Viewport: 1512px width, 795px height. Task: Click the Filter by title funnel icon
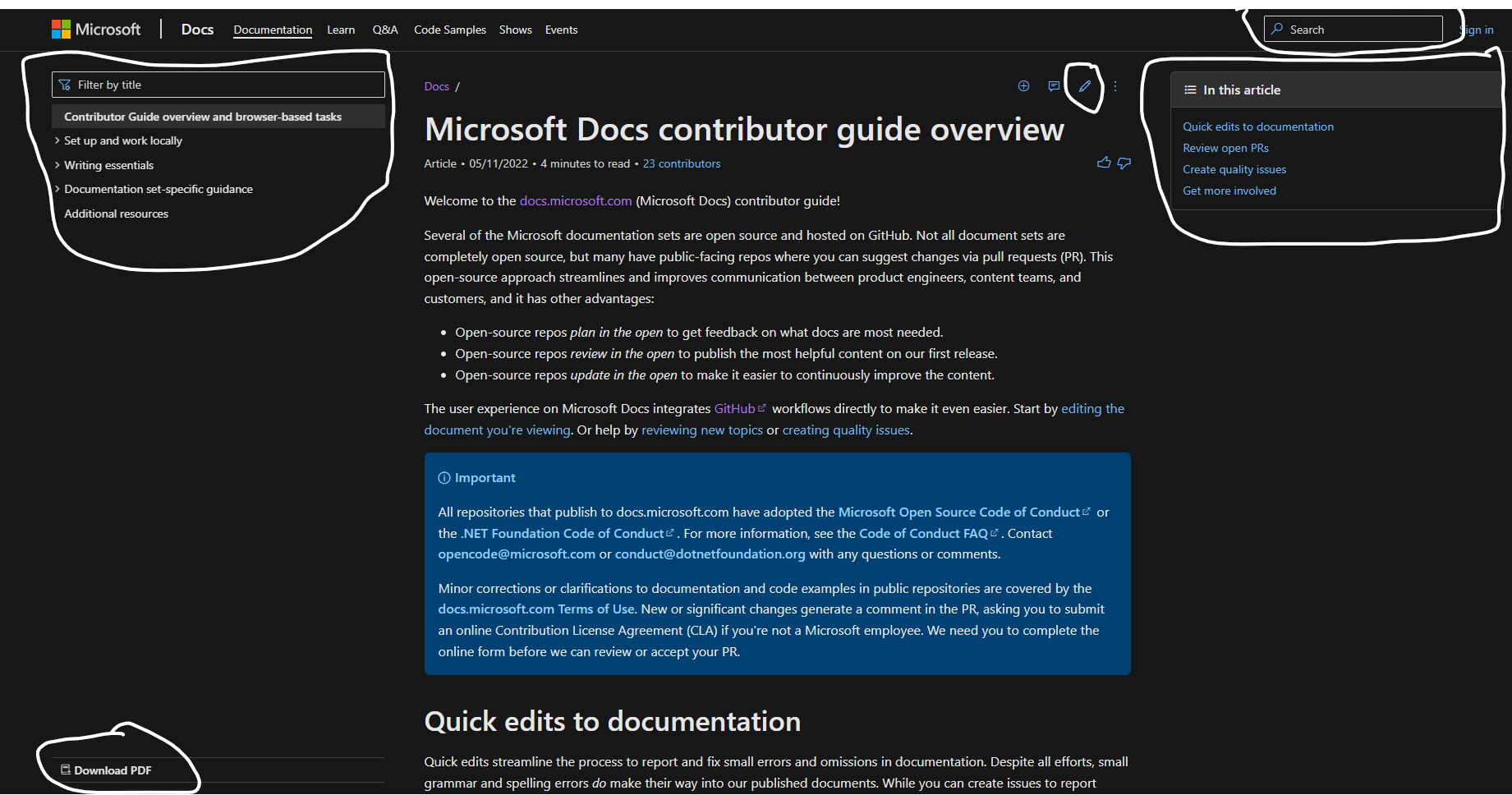(x=65, y=85)
